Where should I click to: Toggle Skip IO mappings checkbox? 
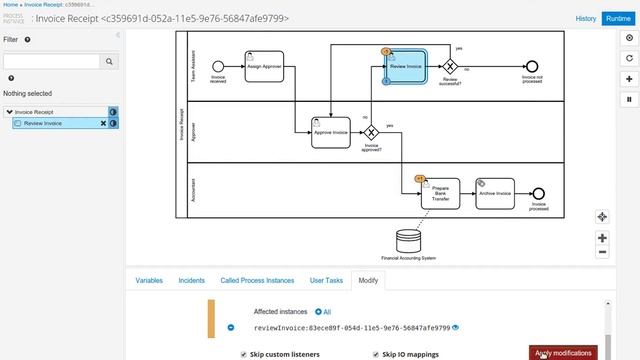point(376,354)
